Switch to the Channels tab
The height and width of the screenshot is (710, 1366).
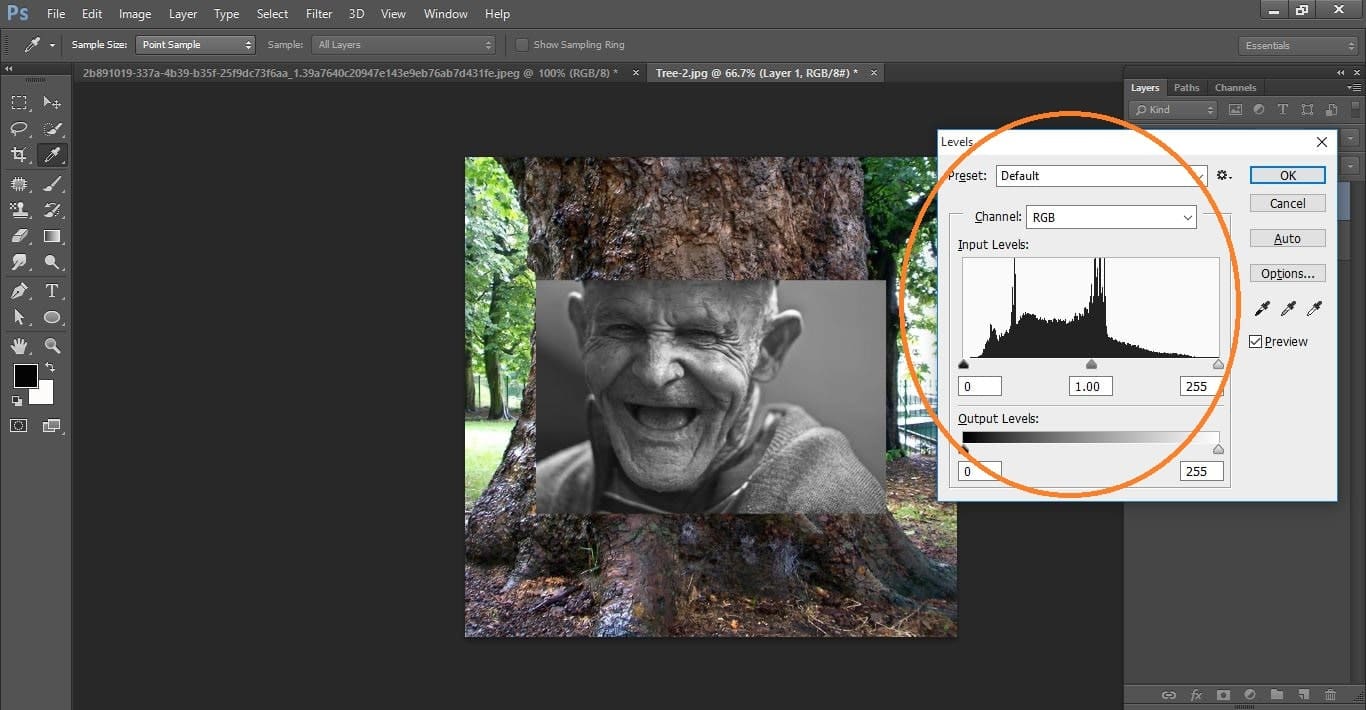pyautogui.click(x=1235, y=87)
